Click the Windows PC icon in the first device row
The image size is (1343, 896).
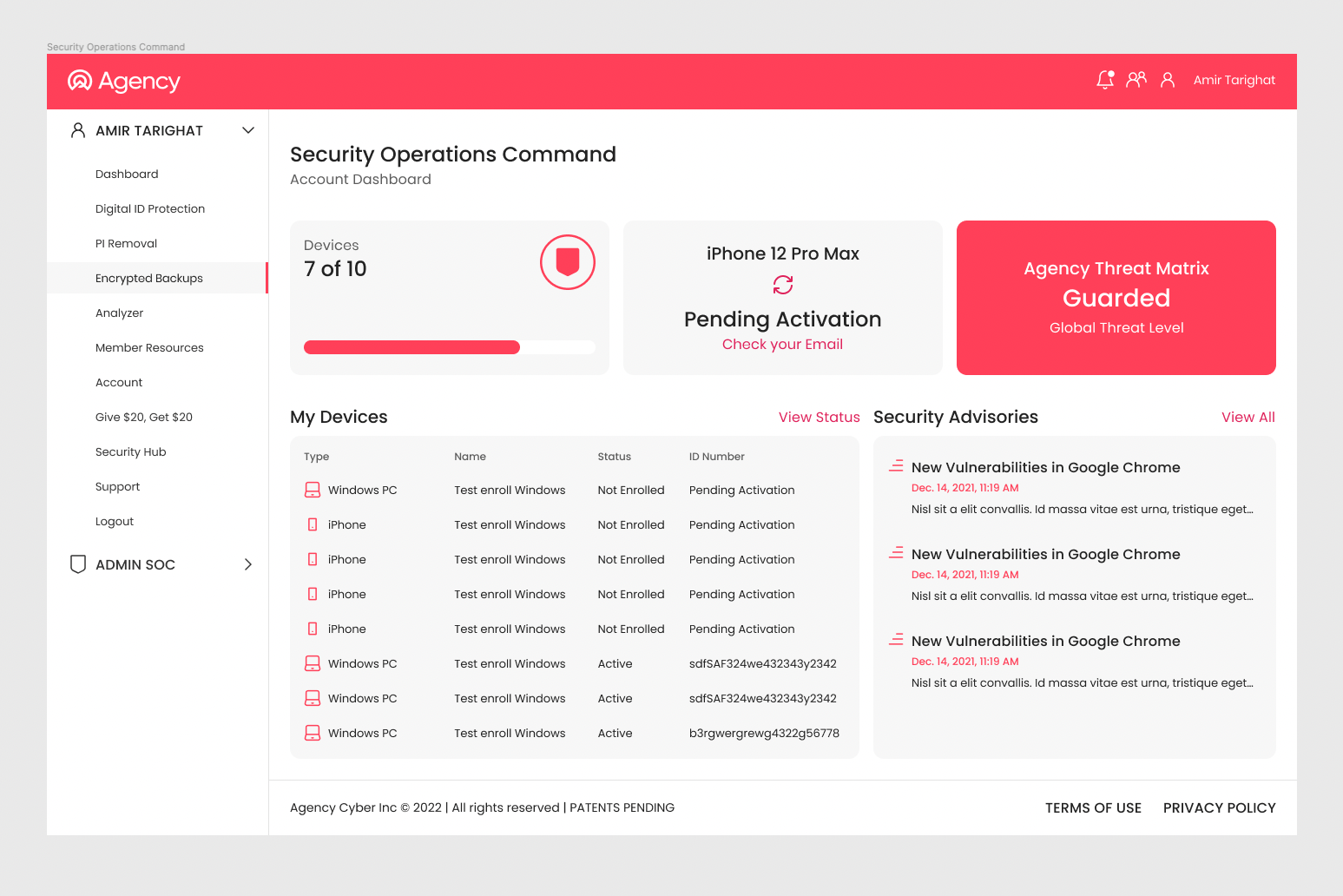pyautogui.click(x=313, y=490)
